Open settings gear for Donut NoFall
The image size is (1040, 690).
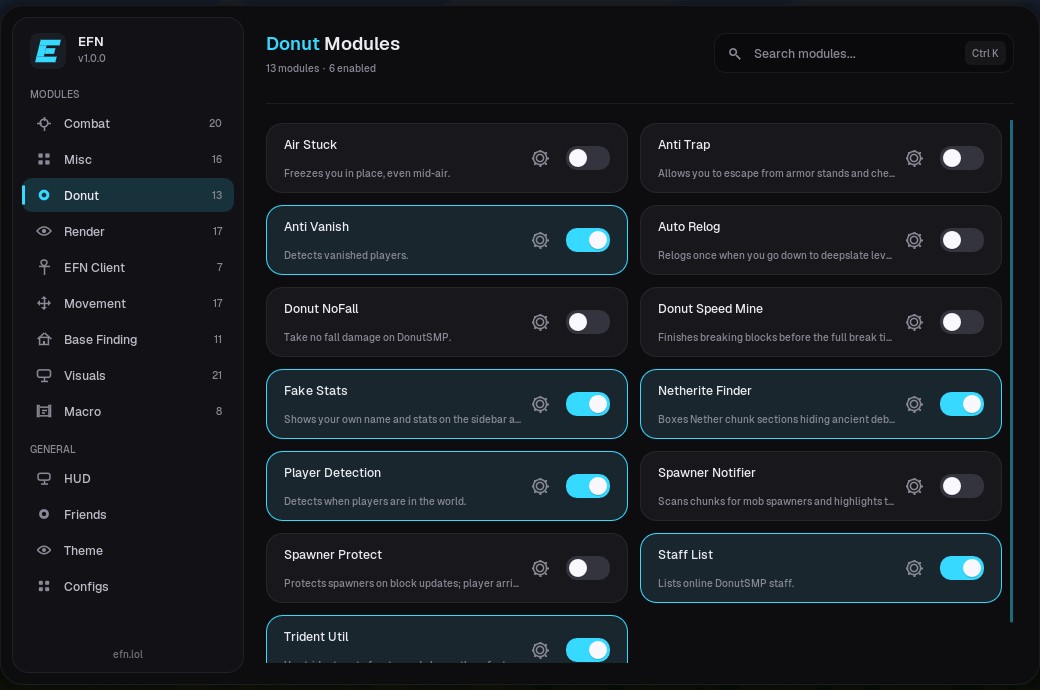tap(541, 322)
